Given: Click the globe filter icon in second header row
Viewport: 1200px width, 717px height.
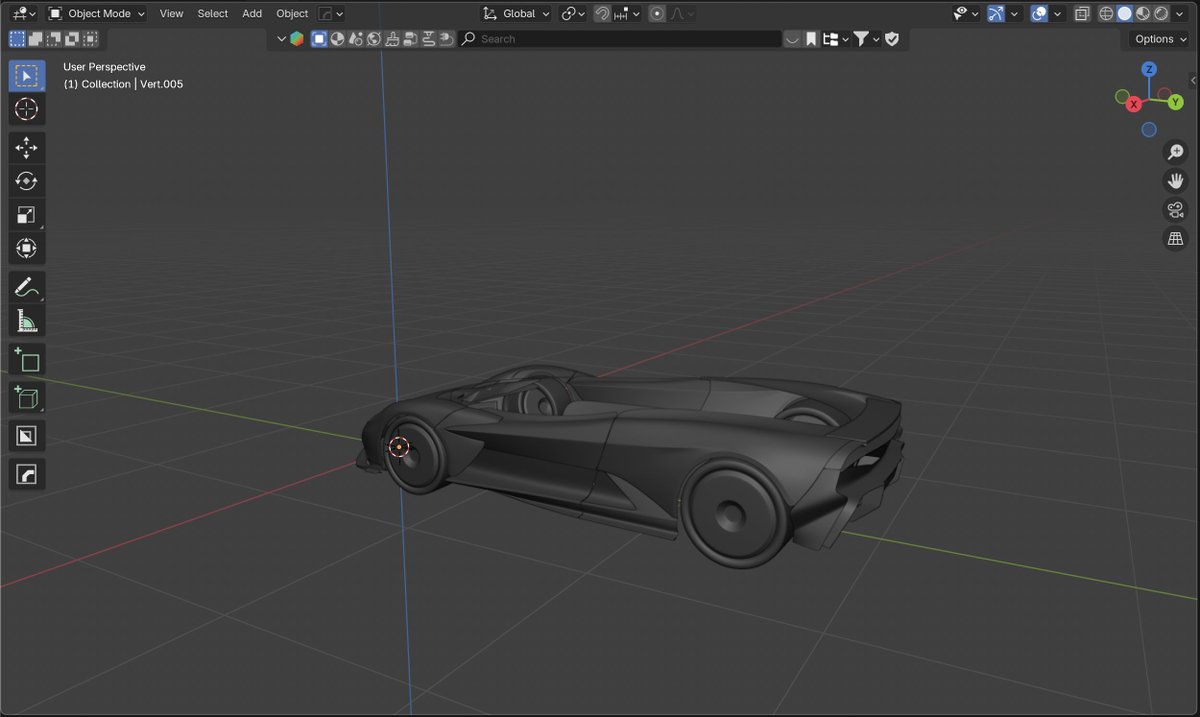Looking at the screenshot, I should coord(373,39).
